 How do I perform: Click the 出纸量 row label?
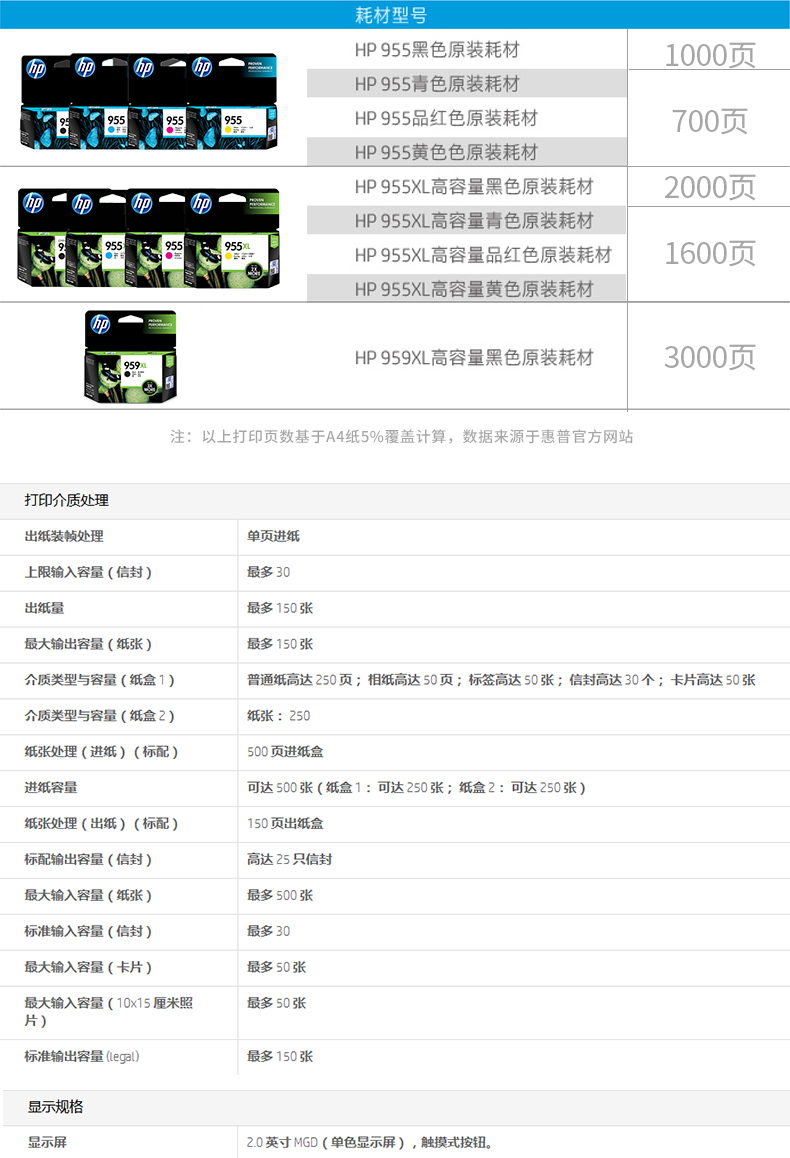(x=44, y=608)
